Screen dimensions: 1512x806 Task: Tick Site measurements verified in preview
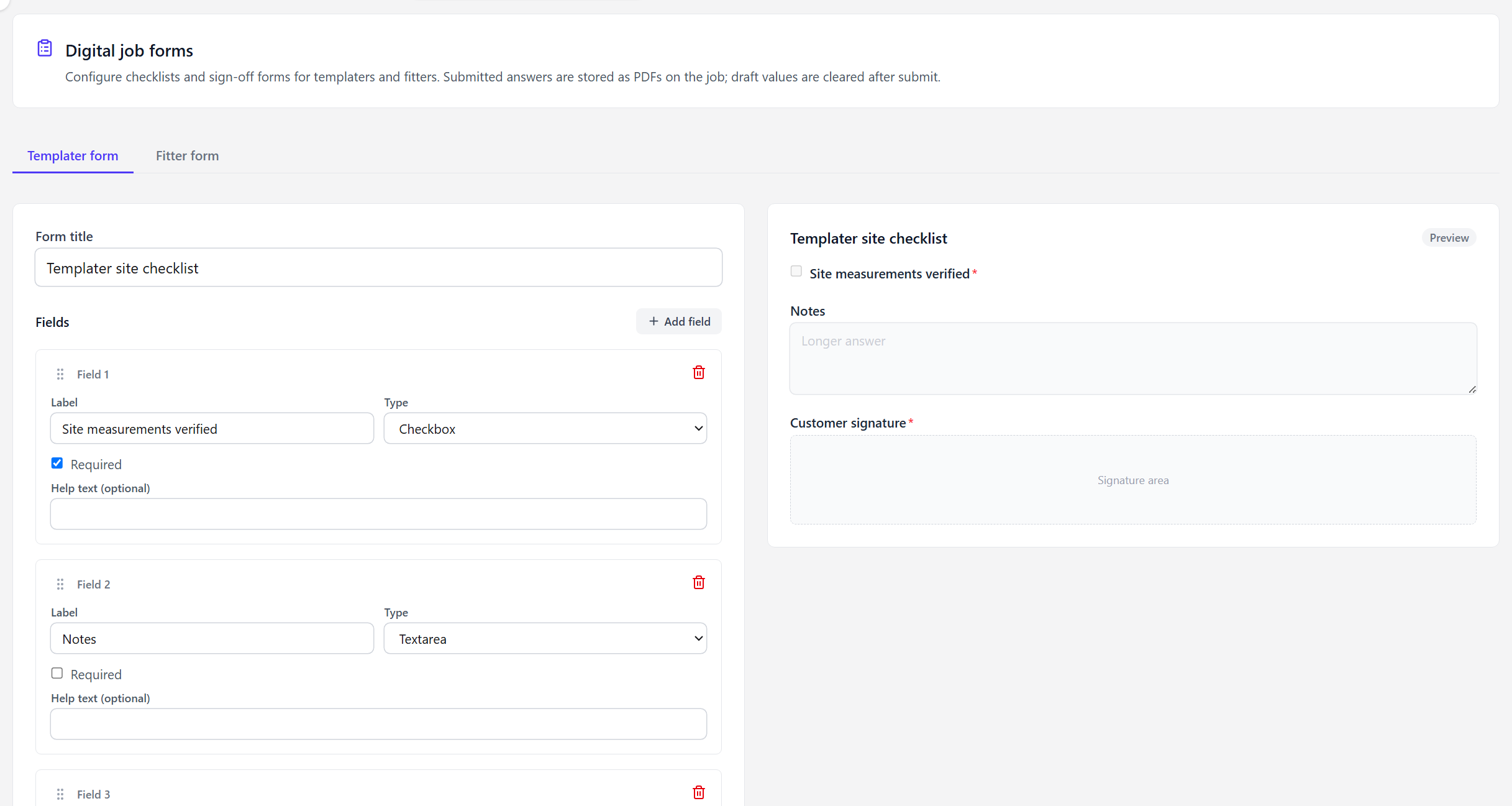coord(796,272)
